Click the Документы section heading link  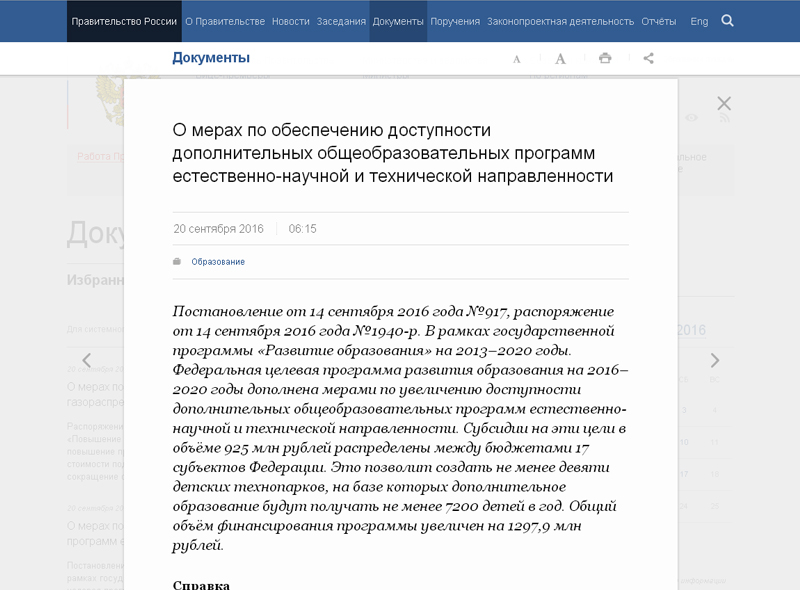click(211, 58)
